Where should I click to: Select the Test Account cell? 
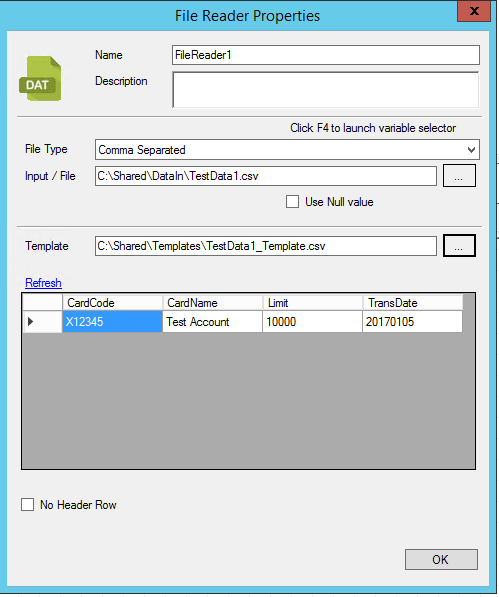[x=212, y=322]
